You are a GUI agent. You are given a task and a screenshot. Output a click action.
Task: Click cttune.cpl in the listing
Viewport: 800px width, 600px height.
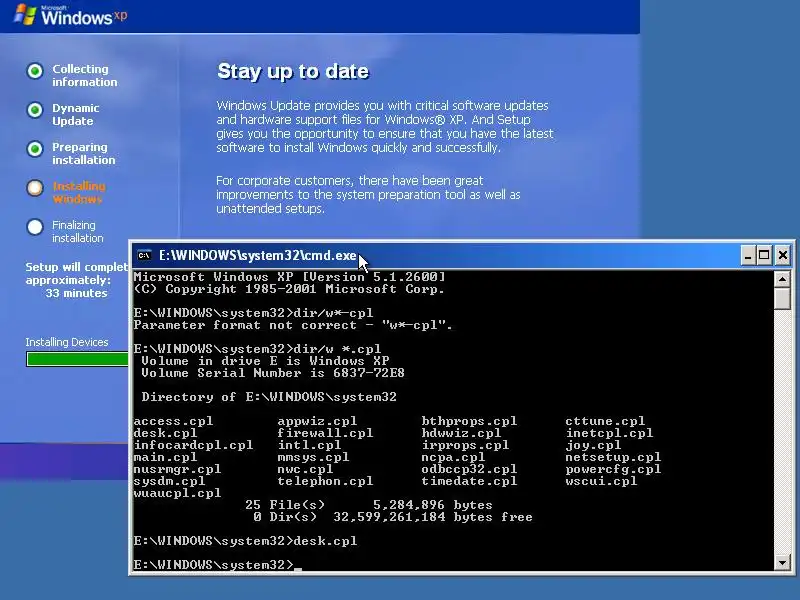pos(605,421)
